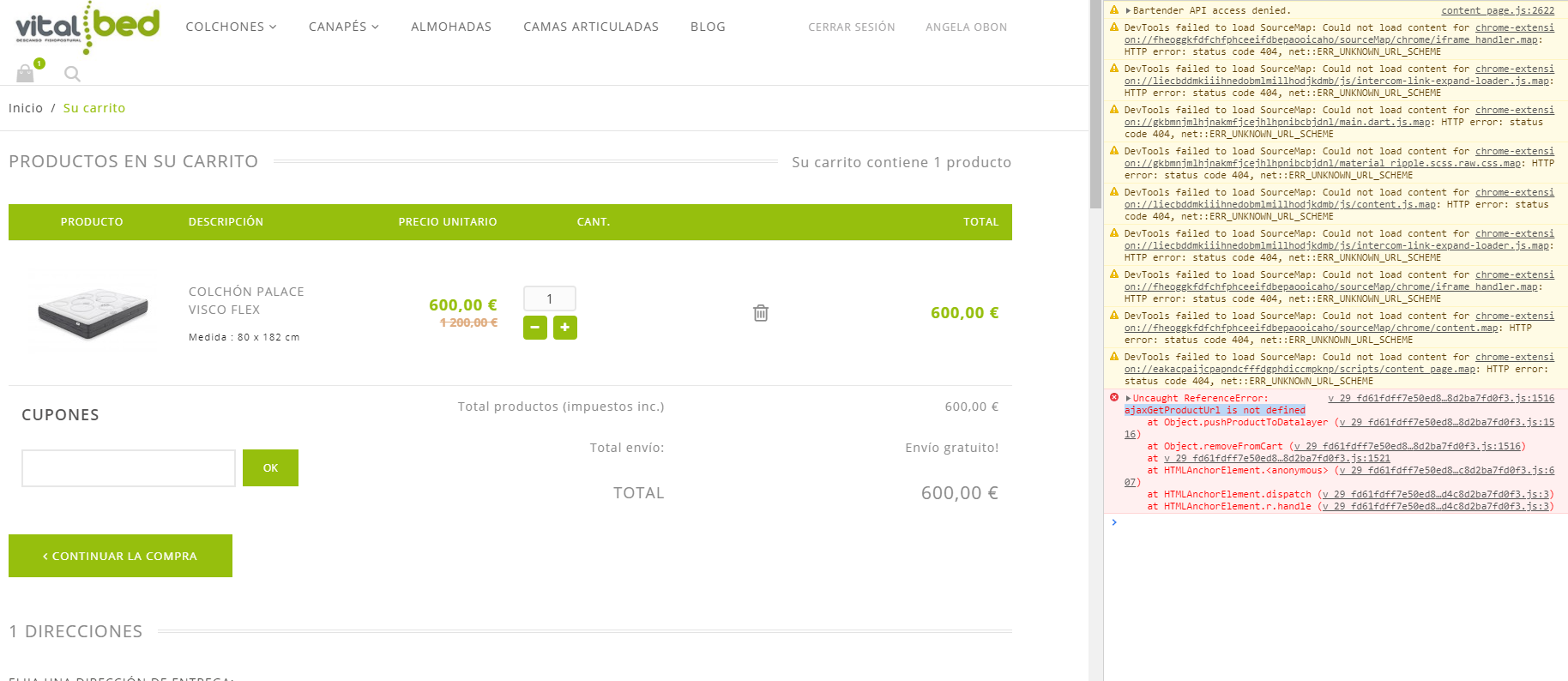Click OK to apply coupon

pos(270,467)
